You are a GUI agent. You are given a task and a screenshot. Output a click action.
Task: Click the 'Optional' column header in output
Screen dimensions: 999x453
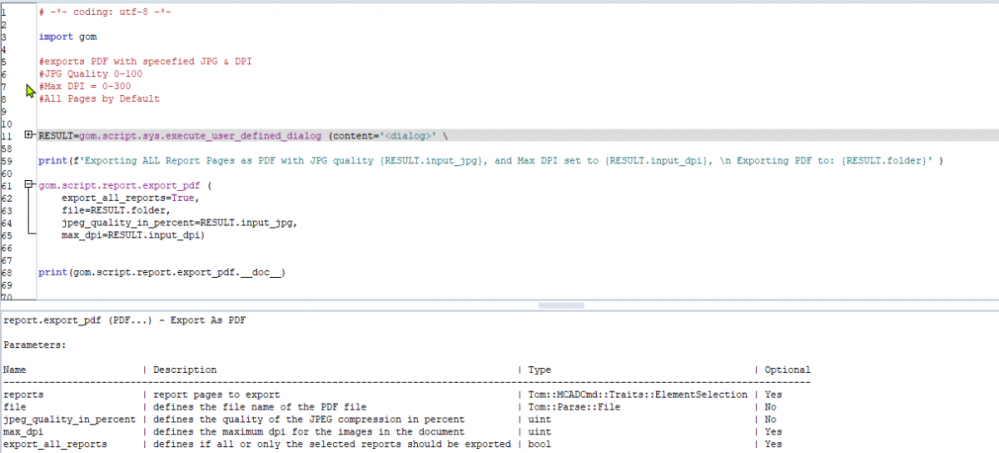click(787, 370)
